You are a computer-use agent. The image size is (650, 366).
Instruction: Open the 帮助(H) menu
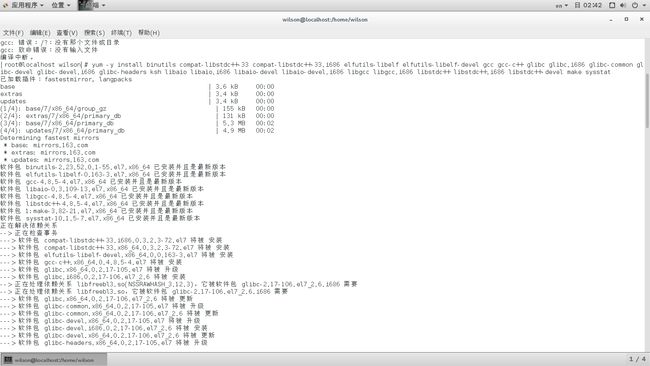149,32
